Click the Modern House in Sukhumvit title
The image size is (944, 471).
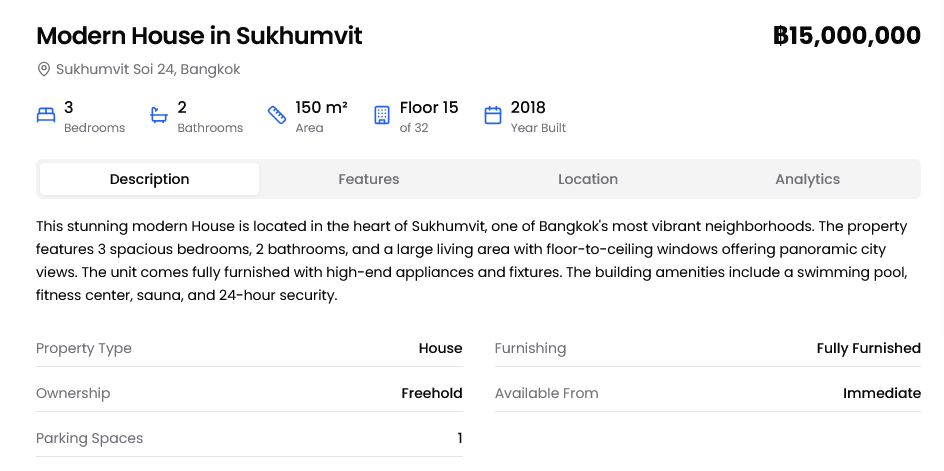click(x=199, y=36)
